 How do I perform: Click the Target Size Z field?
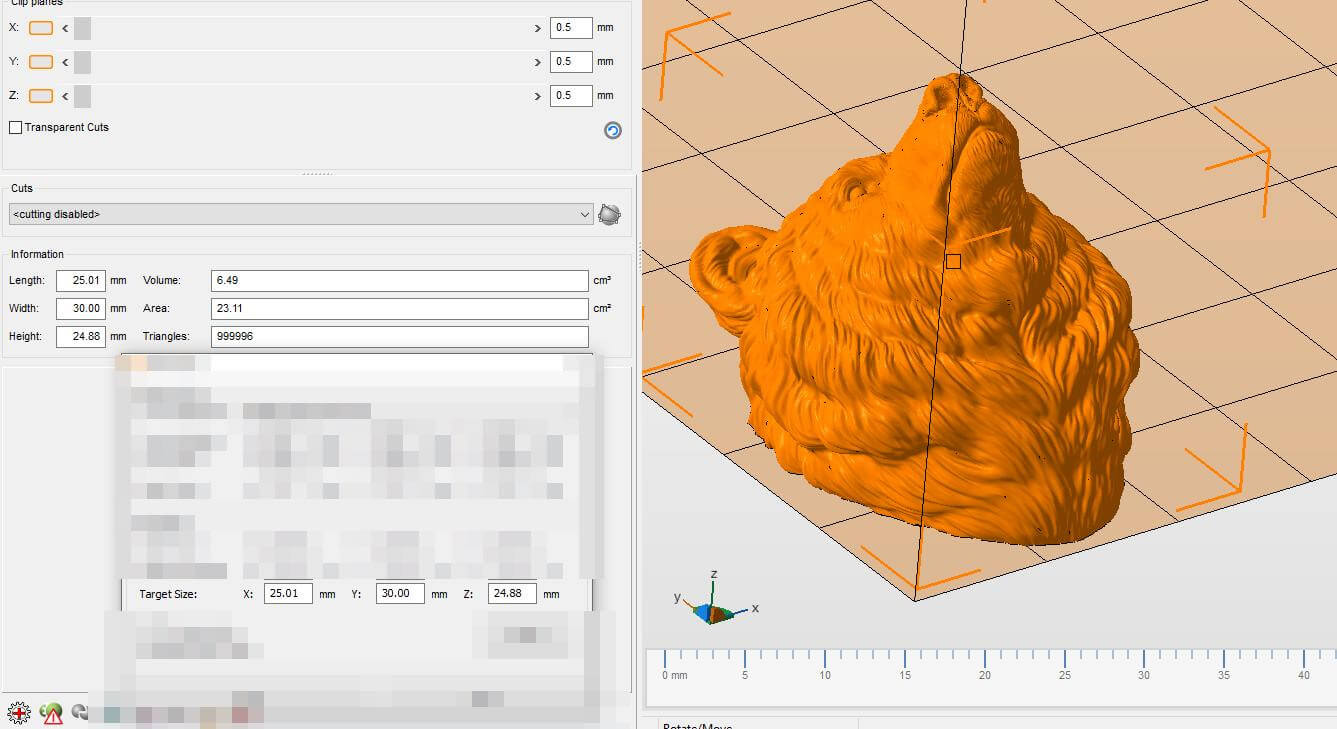pos(512,594)
